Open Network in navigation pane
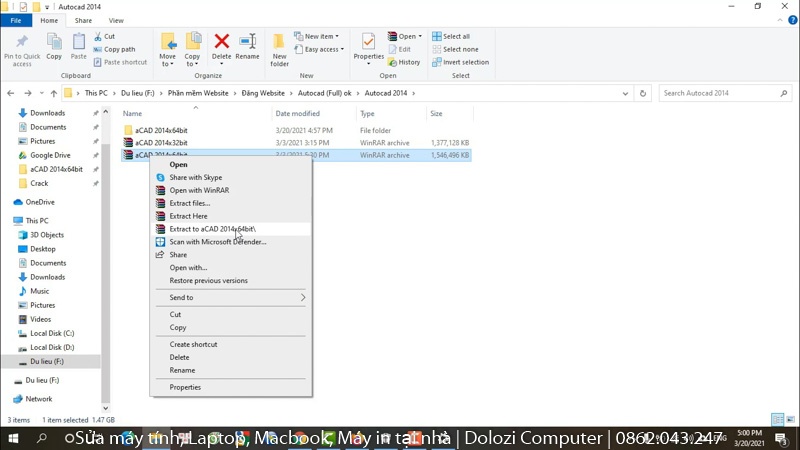Screen dimensions: 800x450 coord(39,399)
